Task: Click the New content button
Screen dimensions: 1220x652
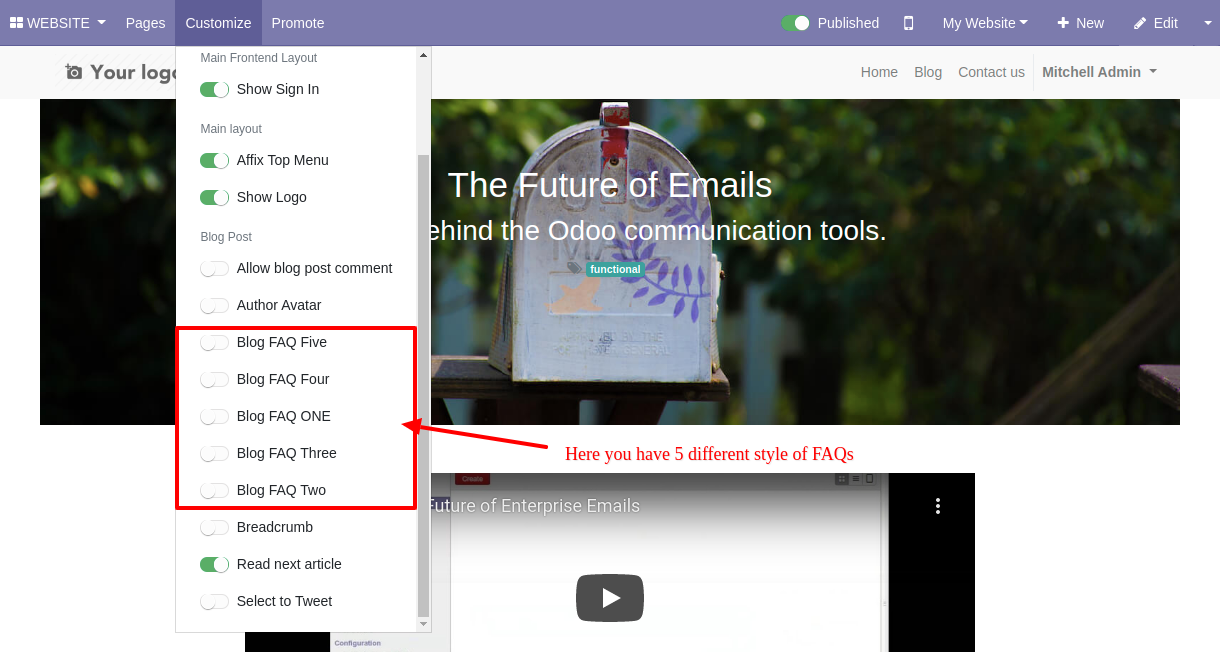Action: (x=1080, y=23)
